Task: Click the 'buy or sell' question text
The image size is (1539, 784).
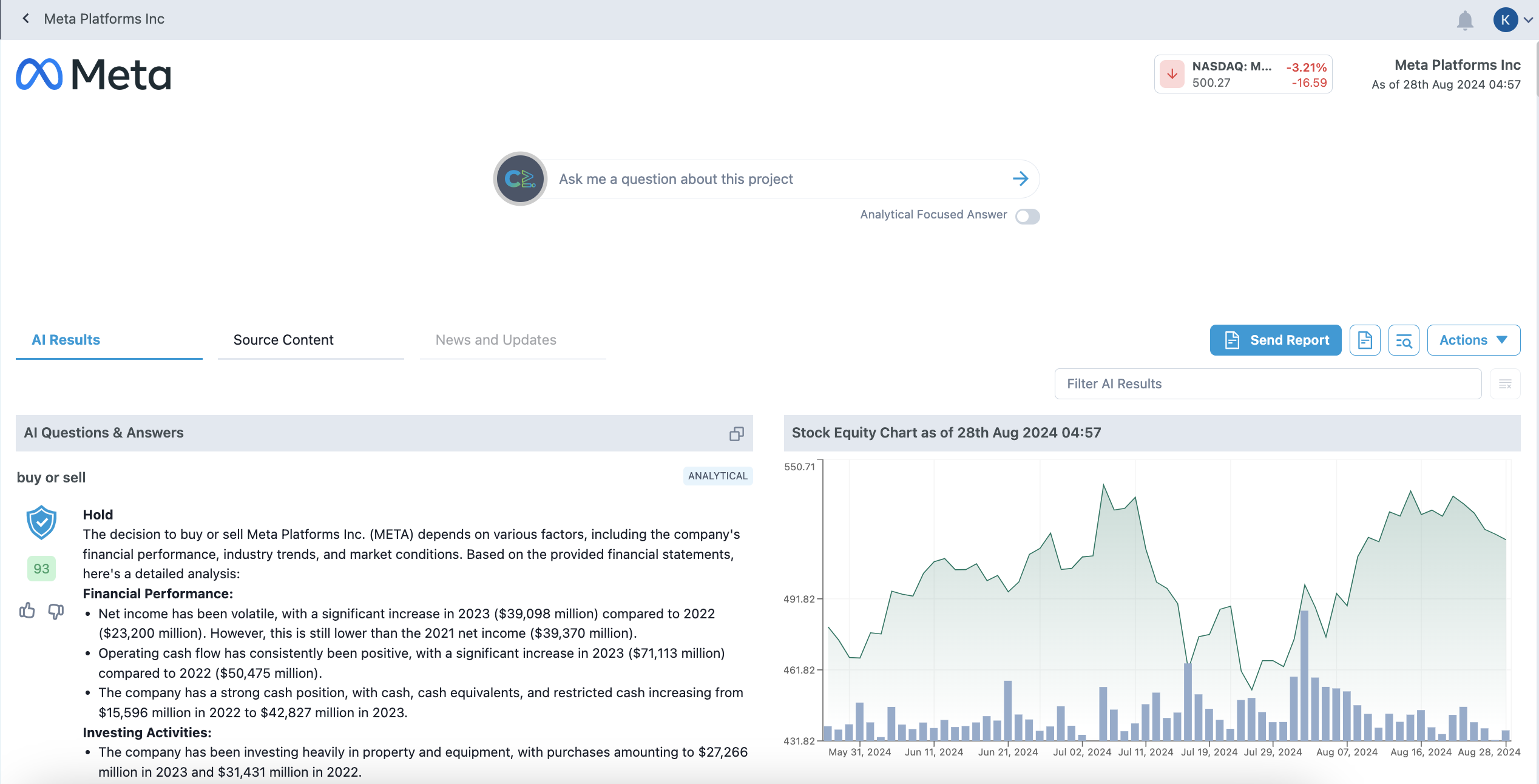Action: 51,478
